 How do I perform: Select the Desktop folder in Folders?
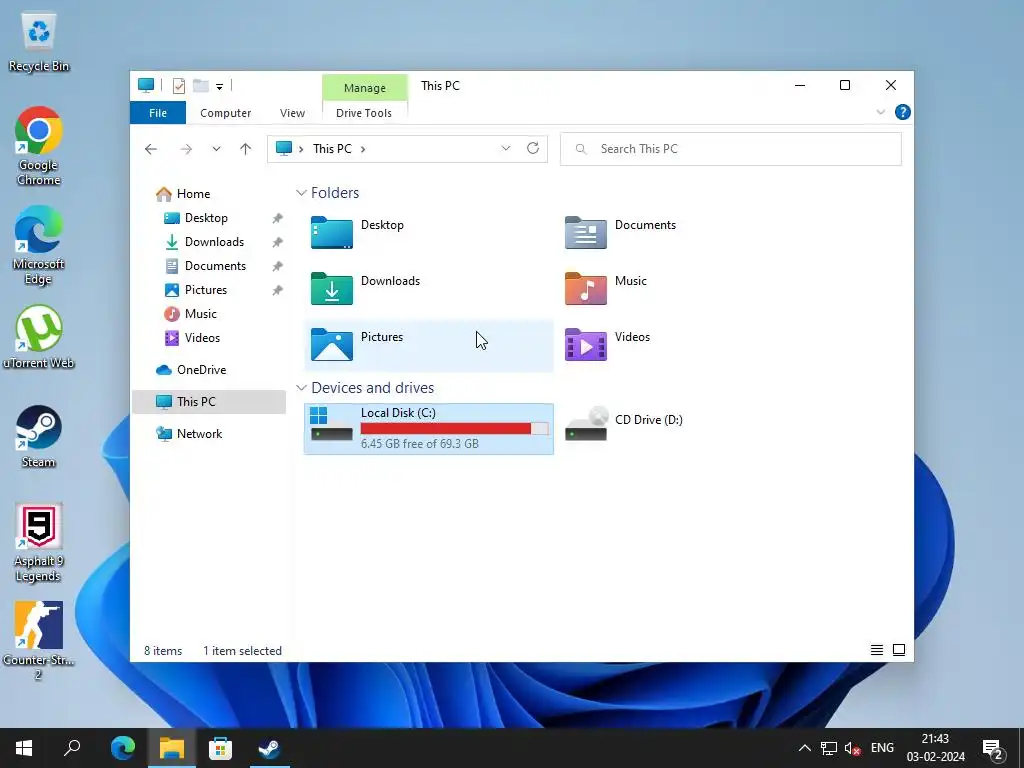click(x=428, y=233)
